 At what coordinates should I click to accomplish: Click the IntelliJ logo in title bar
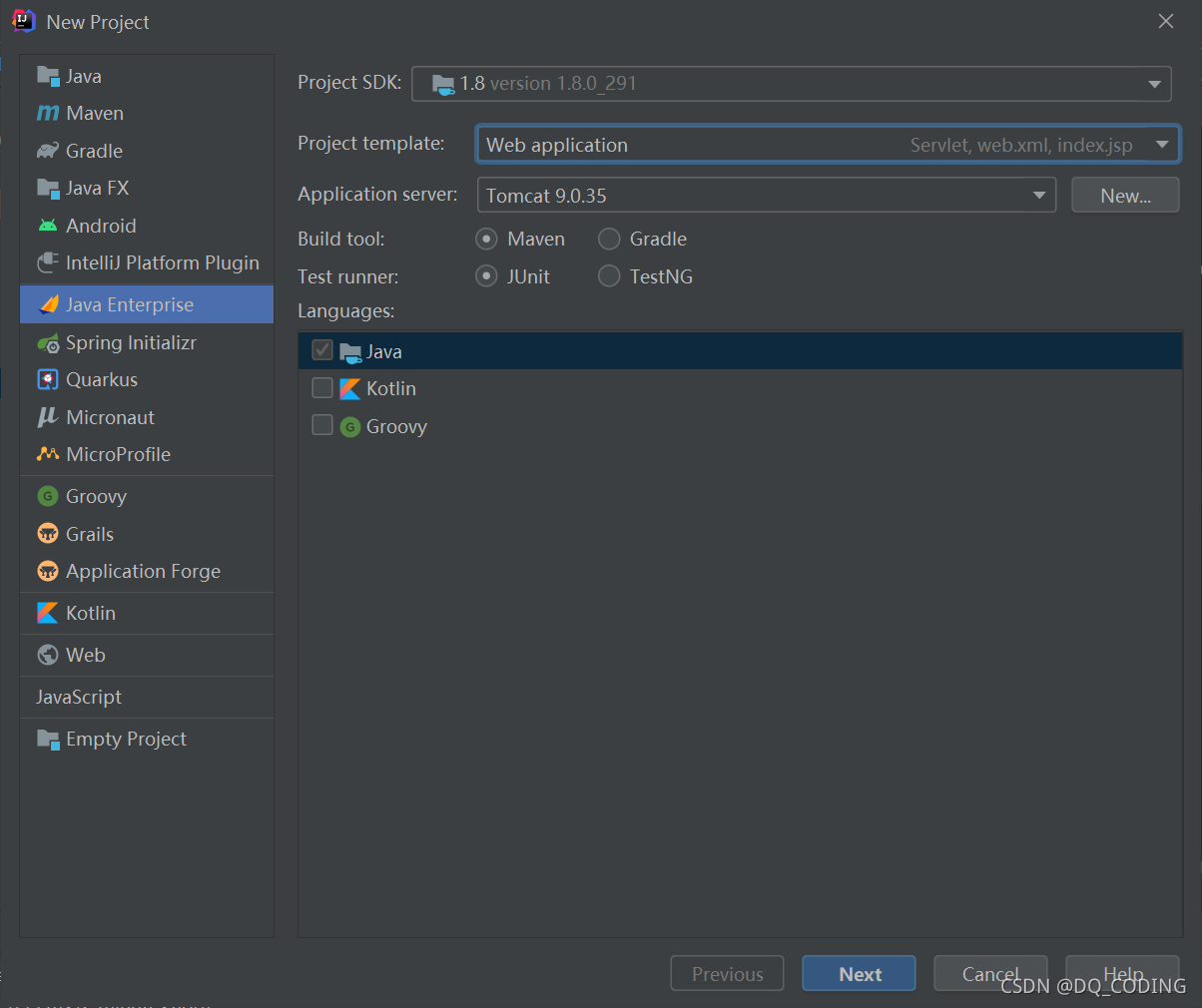(23, 21)
